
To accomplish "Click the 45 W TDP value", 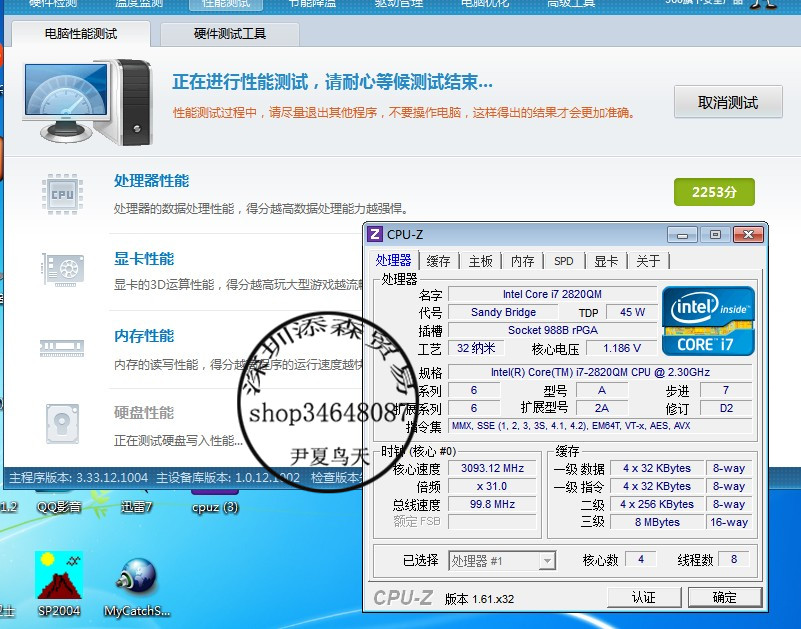I will click(x=632, y=312).
